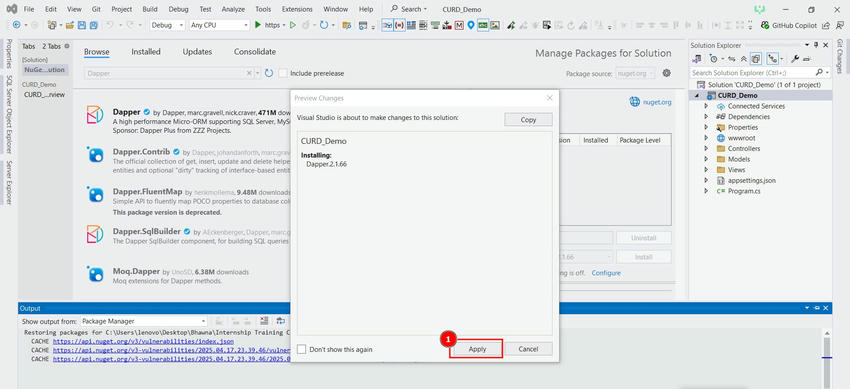
Task: Enable the Don't show this again checkbox
Action: tap(302, 349)
